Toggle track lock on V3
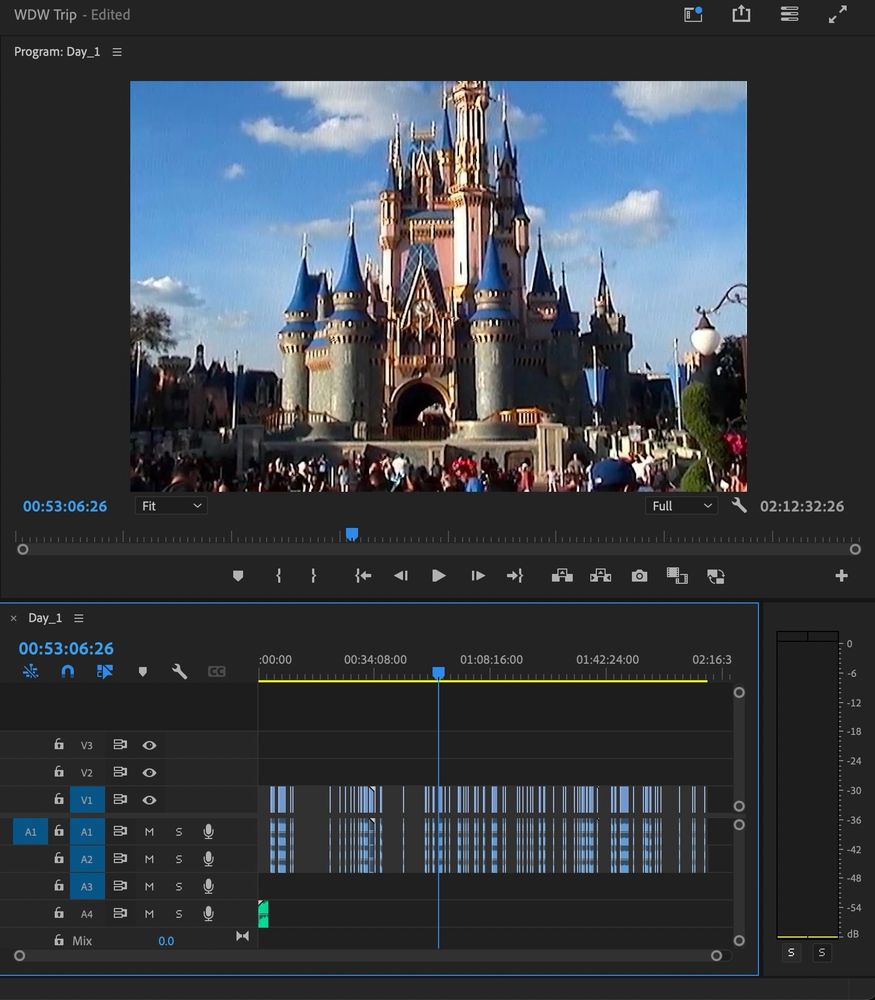 tap(59, 744)
